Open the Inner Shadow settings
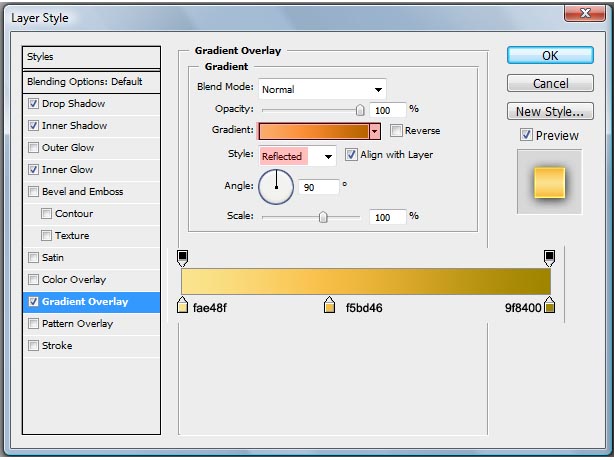Viewport: 615px width, 460px height. [75, 125]
